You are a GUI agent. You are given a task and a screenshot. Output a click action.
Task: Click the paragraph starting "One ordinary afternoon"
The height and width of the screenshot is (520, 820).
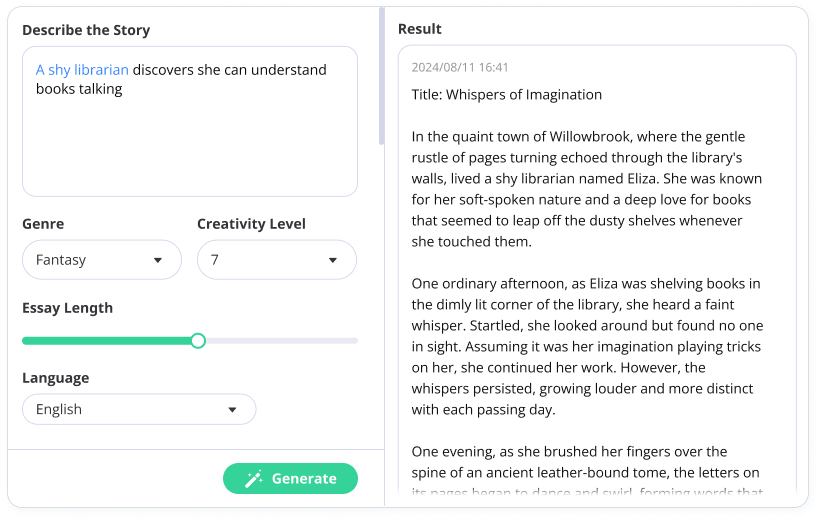click(586, 347)
